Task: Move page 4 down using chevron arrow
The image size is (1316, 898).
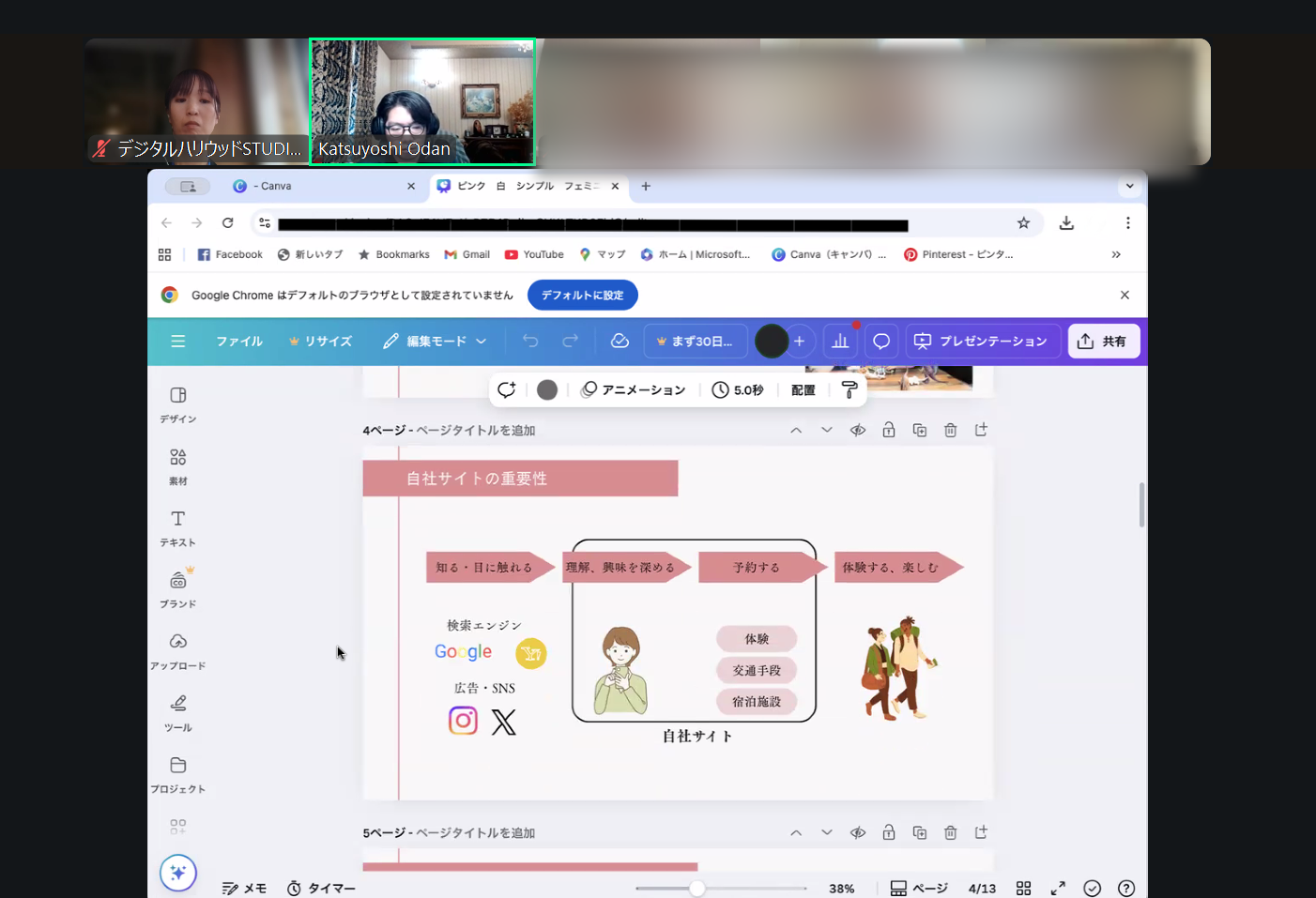Action: click(x=826, y=430)
